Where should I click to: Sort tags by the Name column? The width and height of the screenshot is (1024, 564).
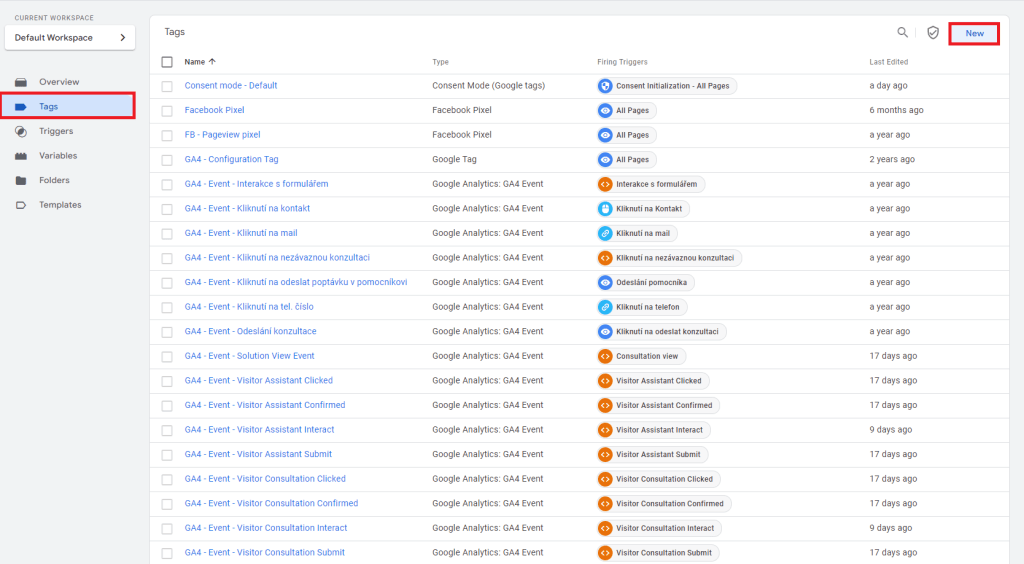200,62
